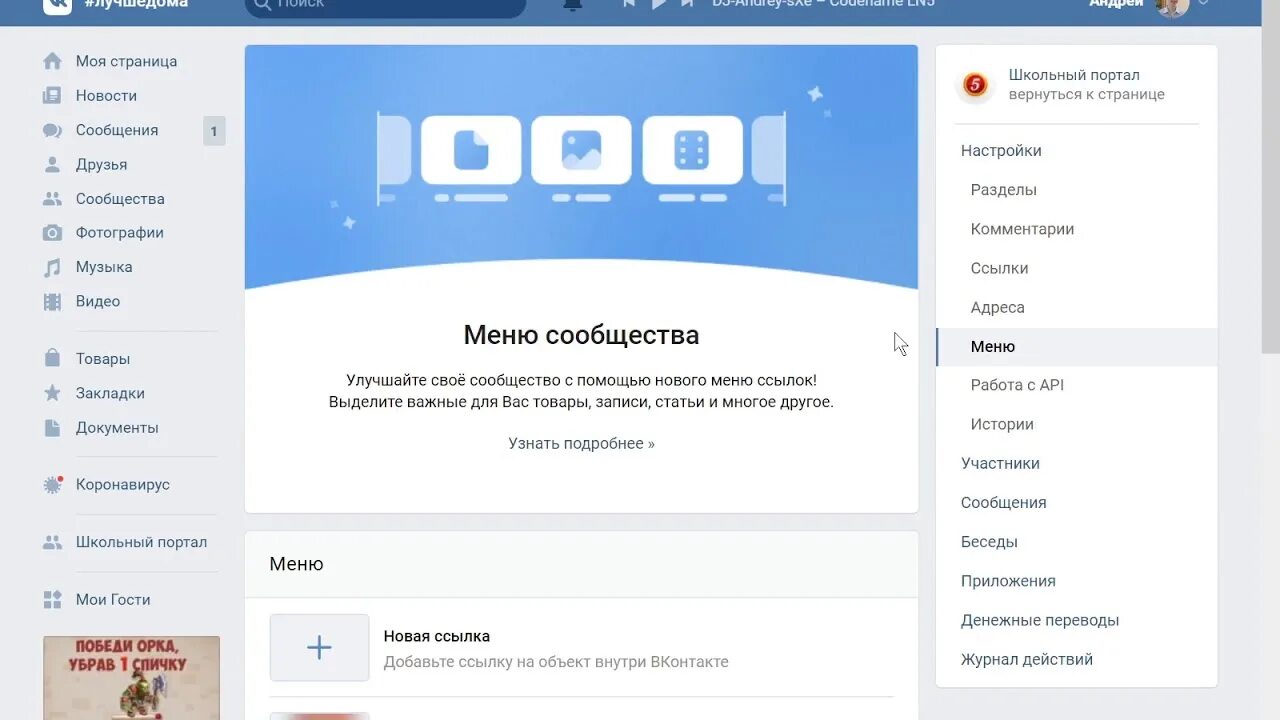The width and height of the screenshot is (1280, 720).
Task: Click the Меню сообщества banner image
Action: pyautogui.click(x=581, y=167)
